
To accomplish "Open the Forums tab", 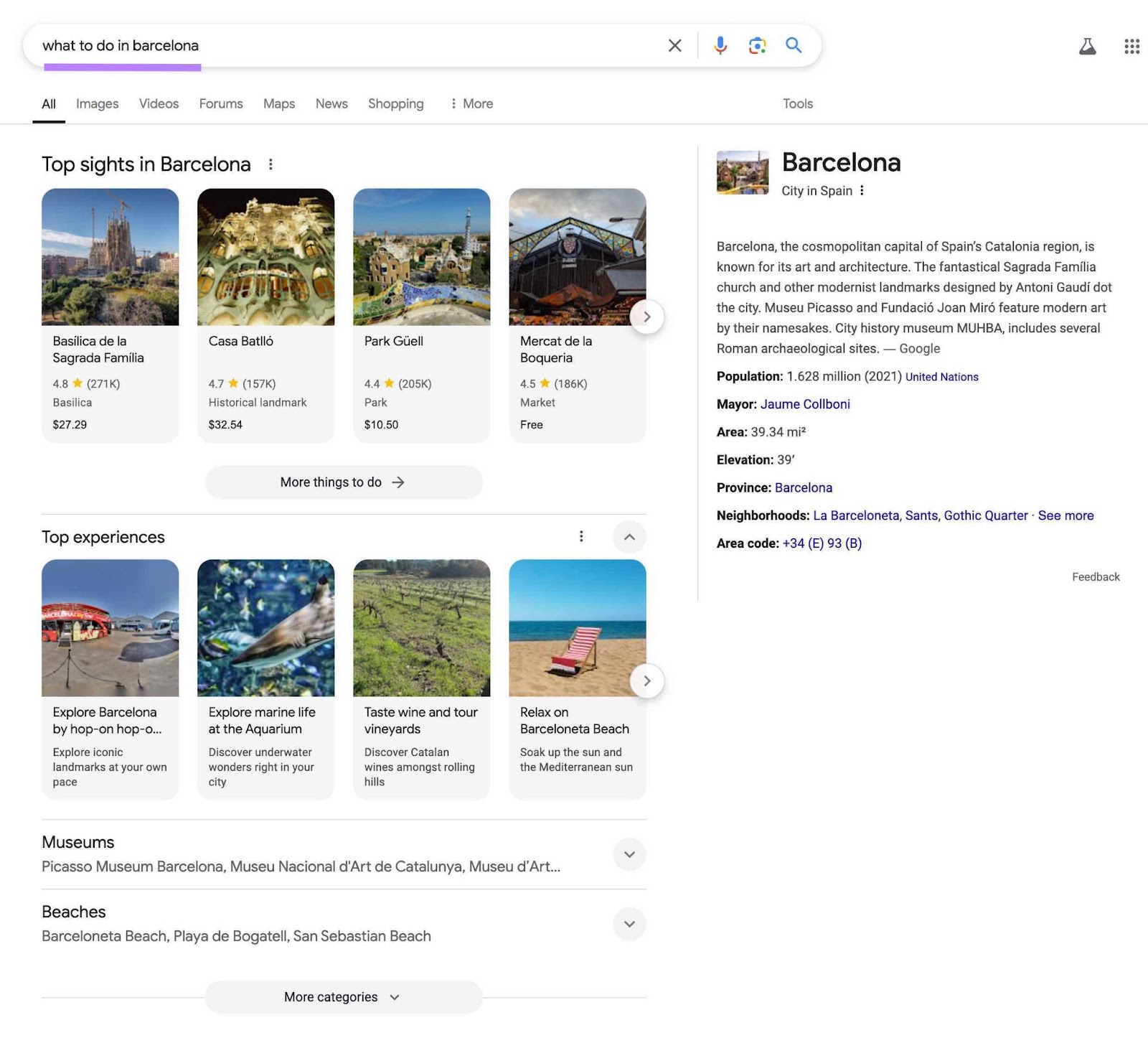I will [221, 104].
